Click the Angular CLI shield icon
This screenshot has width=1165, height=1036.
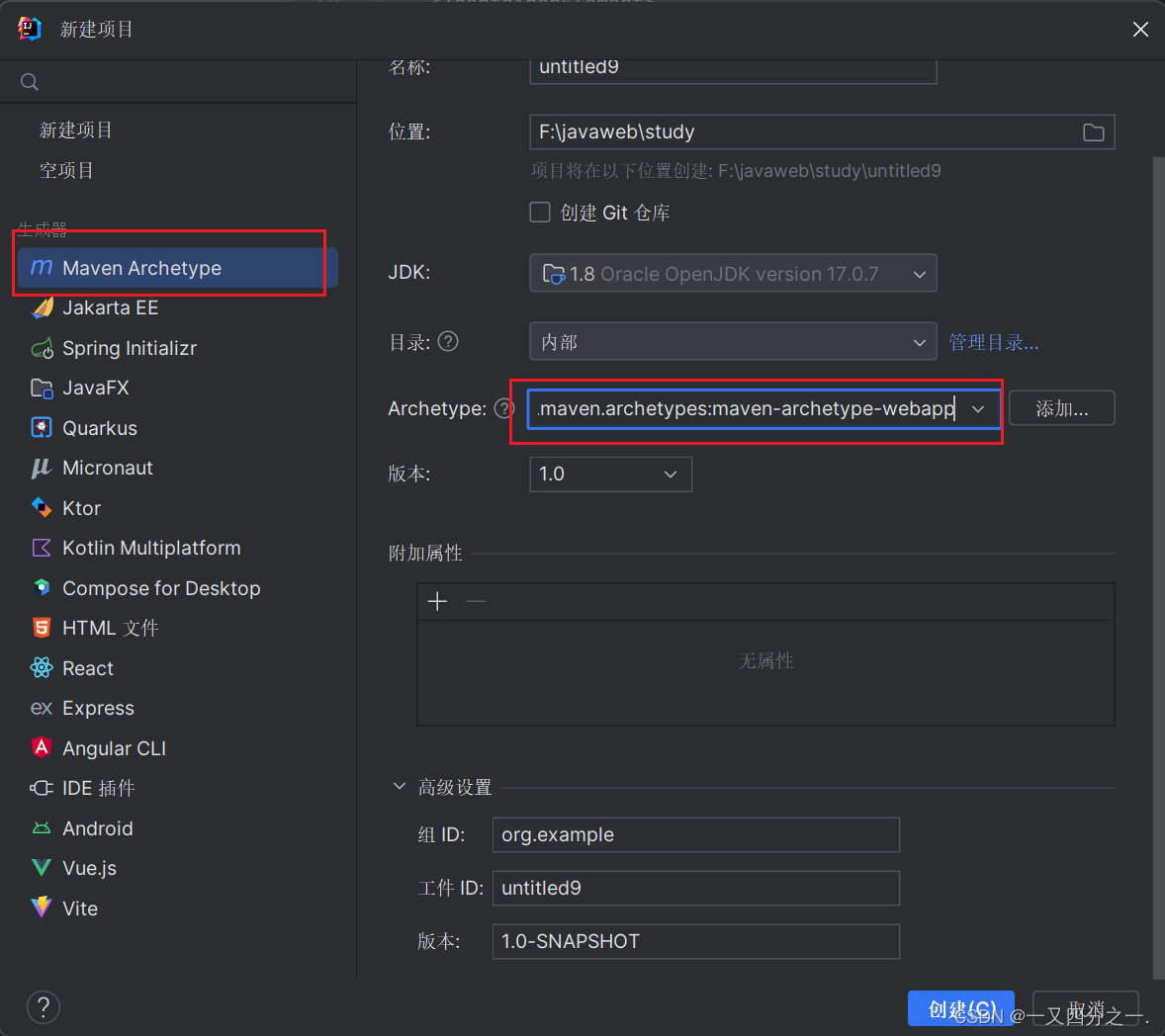[x=42, y=747]
